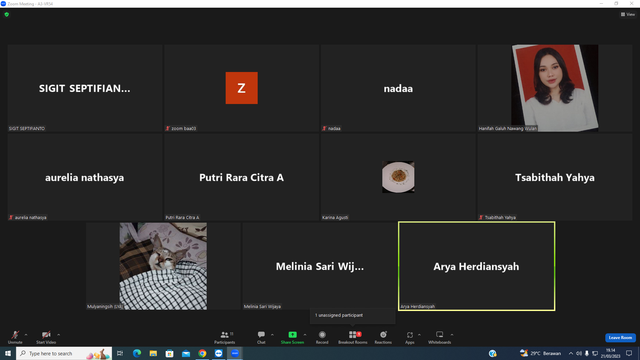Select the nadaa participant tile

tap(398, 88)
